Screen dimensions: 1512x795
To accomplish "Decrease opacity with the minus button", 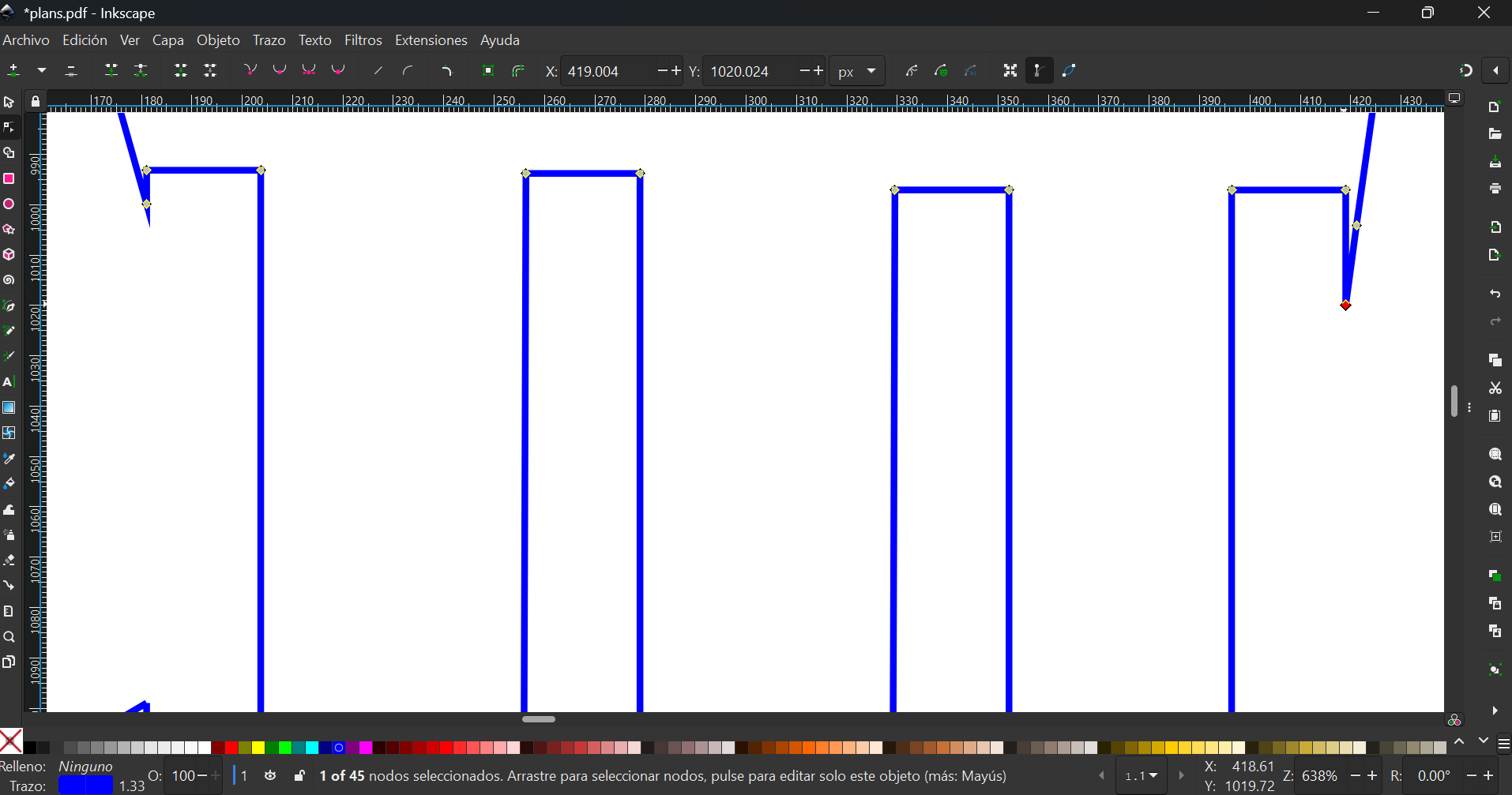I will pyautogui.click(x=202, y=776).
